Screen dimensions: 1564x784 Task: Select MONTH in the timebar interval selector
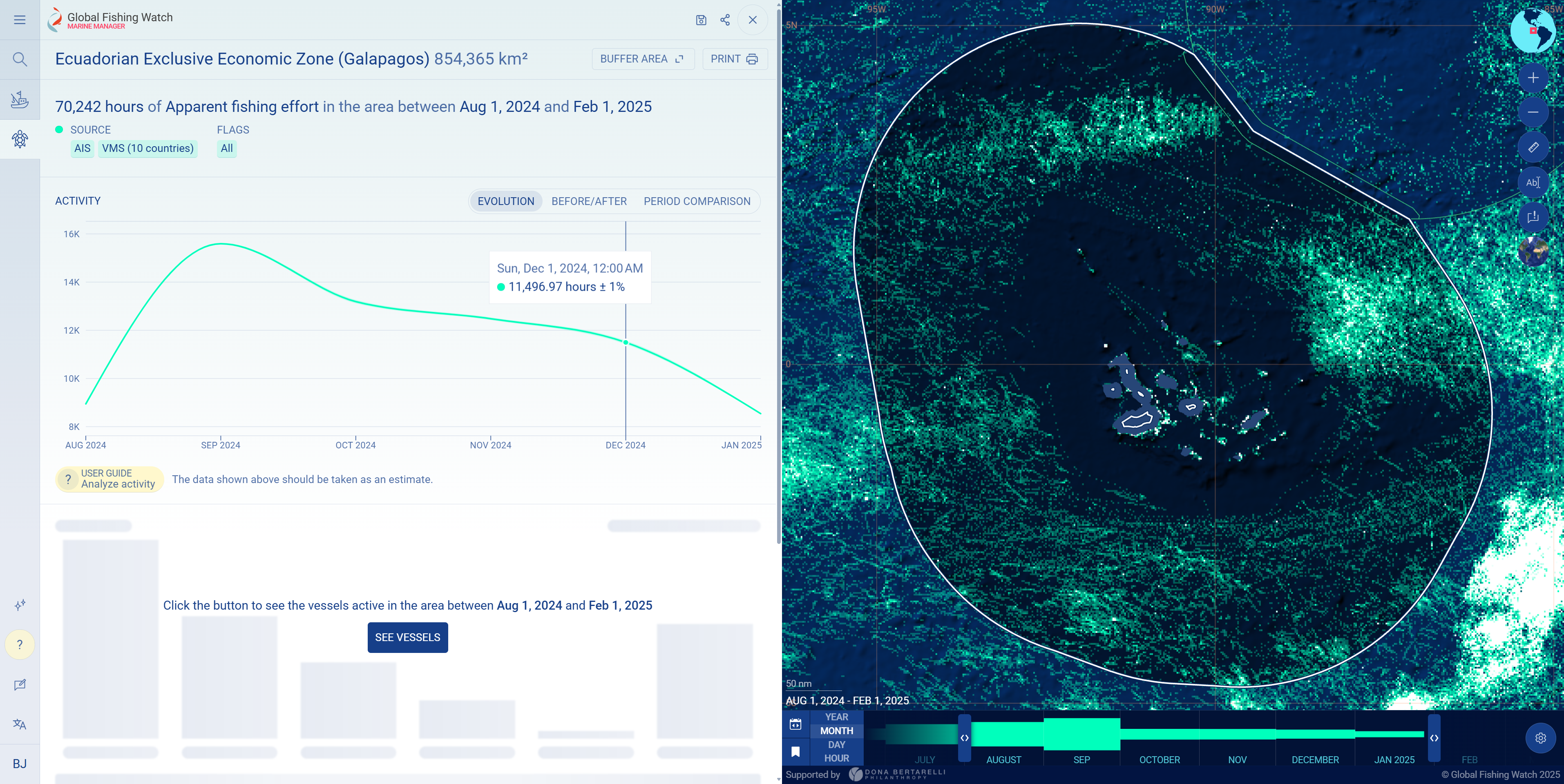836,731
